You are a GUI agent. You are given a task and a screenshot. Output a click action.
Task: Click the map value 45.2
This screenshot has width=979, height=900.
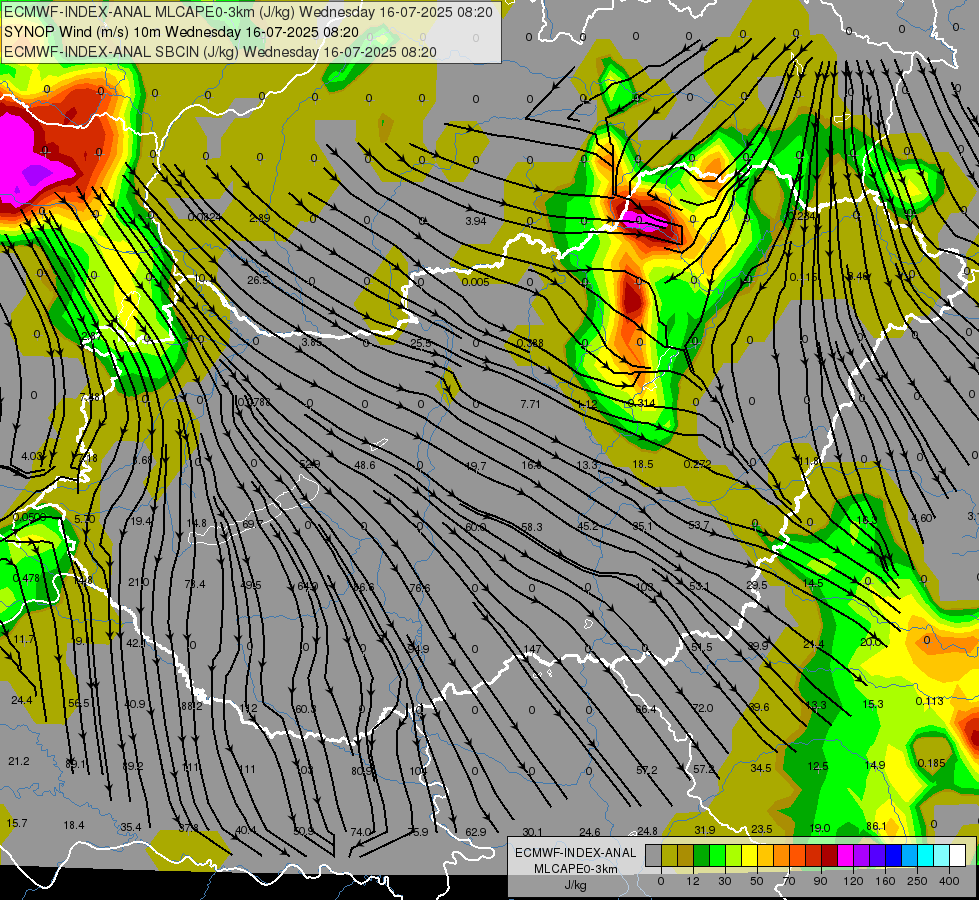click(588, 526)
